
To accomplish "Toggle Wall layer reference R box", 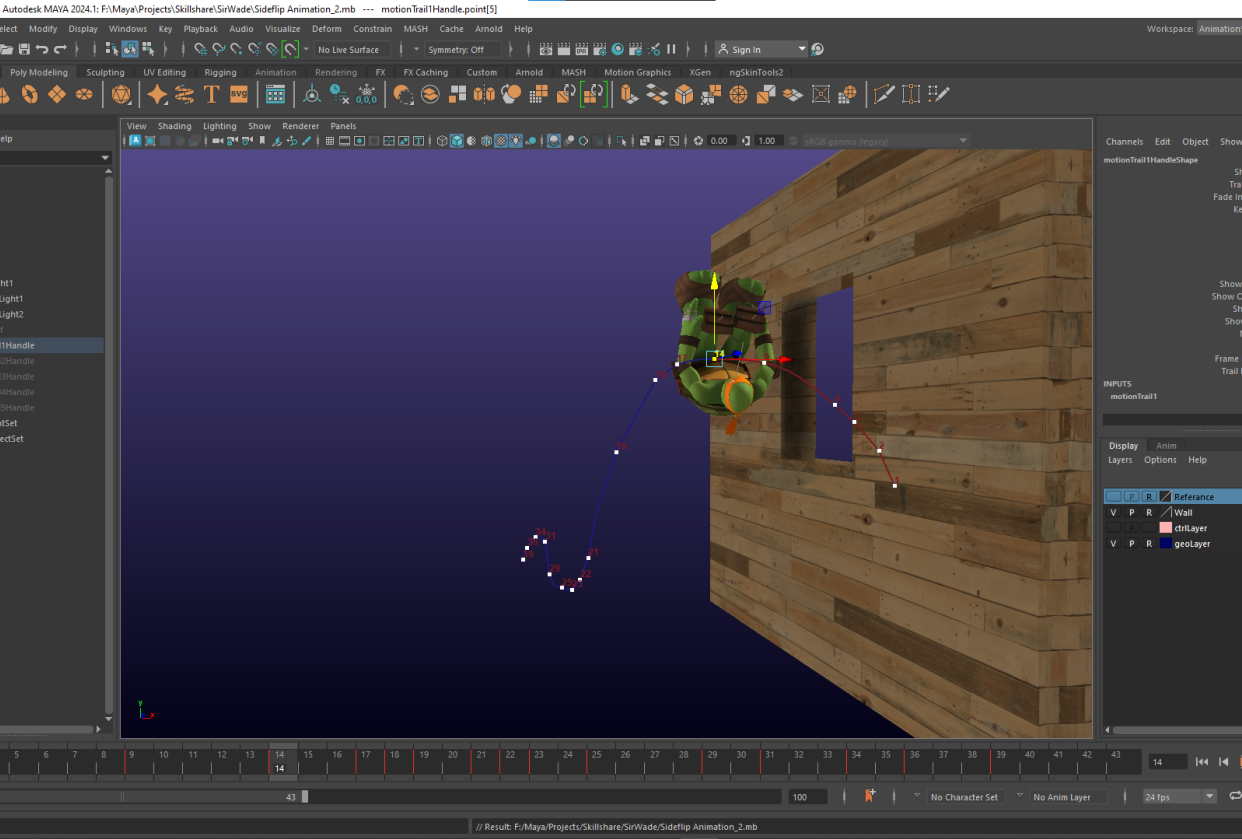I will tap(1149, 512).
